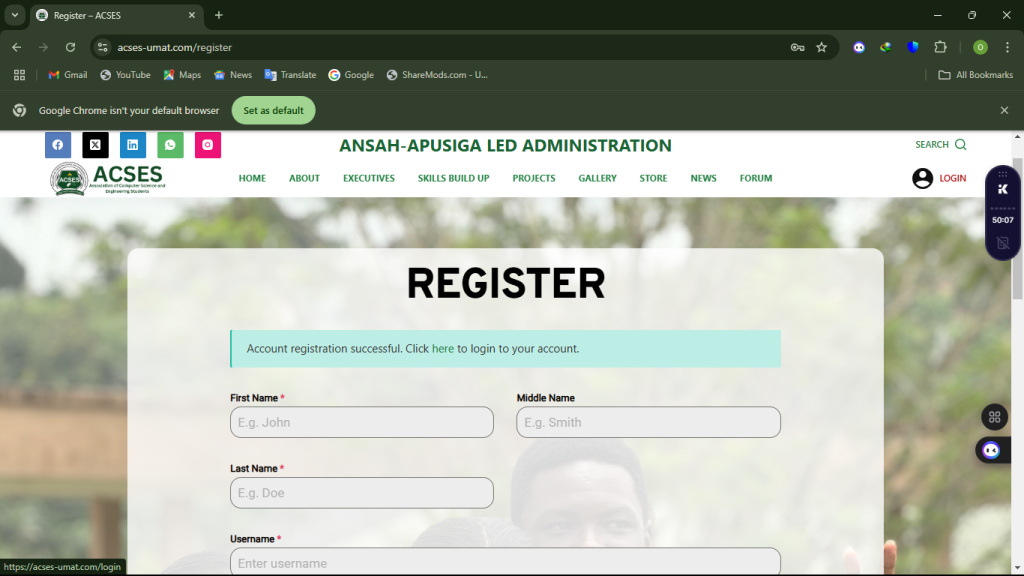1024x576 pixels.
Task: Open the tab search dropdown arrow
Action: (14, 15)
